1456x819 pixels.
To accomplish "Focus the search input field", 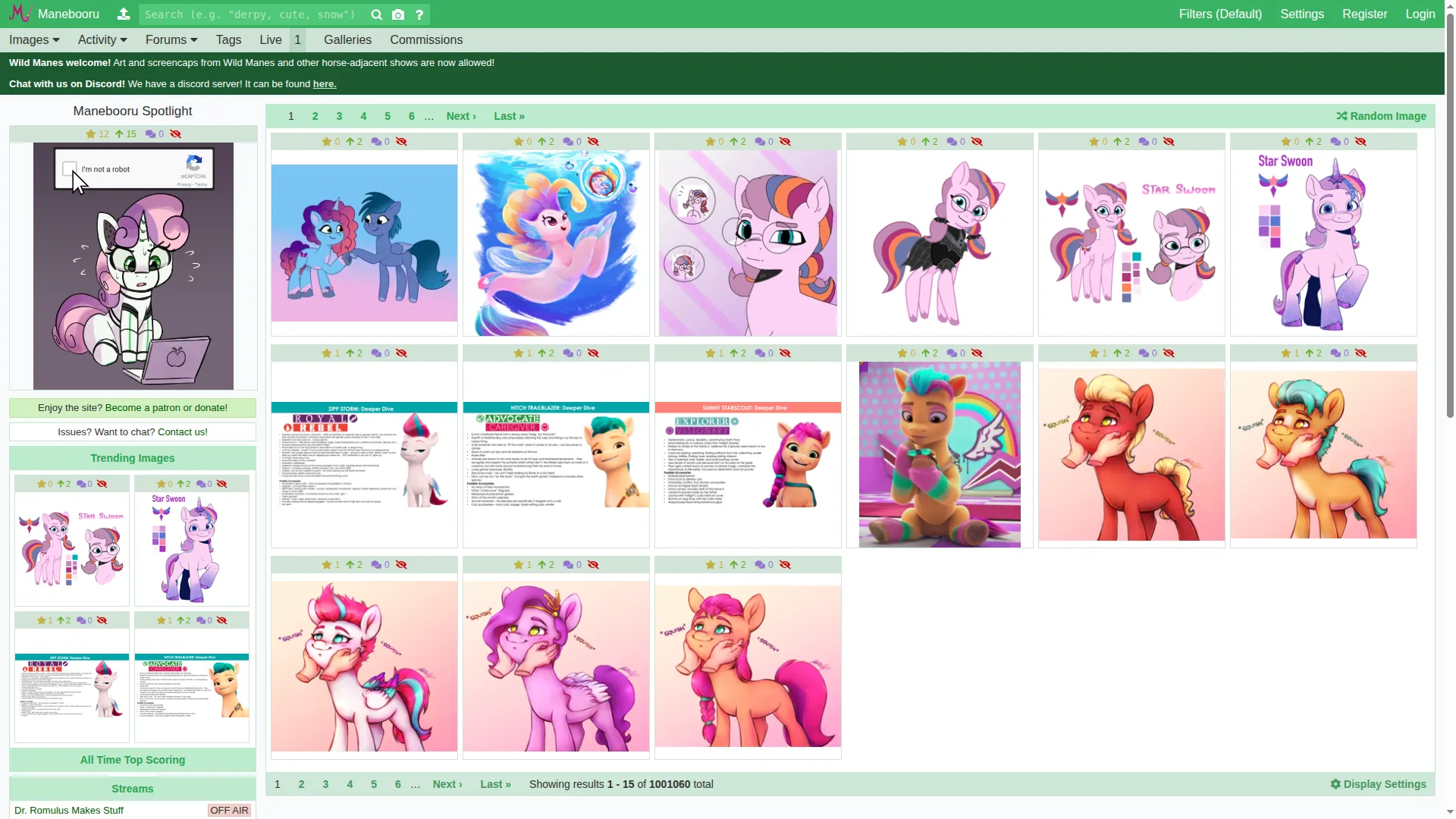I will [x=253, y=14].
